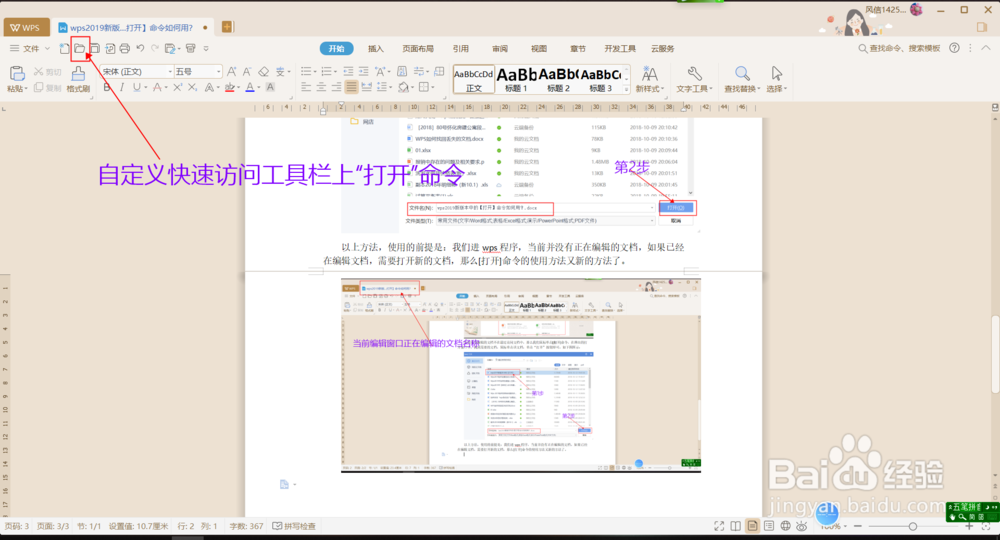Switch to the 插入 ribbon tab
This screenshot has width=1000, height=540.
376,48
